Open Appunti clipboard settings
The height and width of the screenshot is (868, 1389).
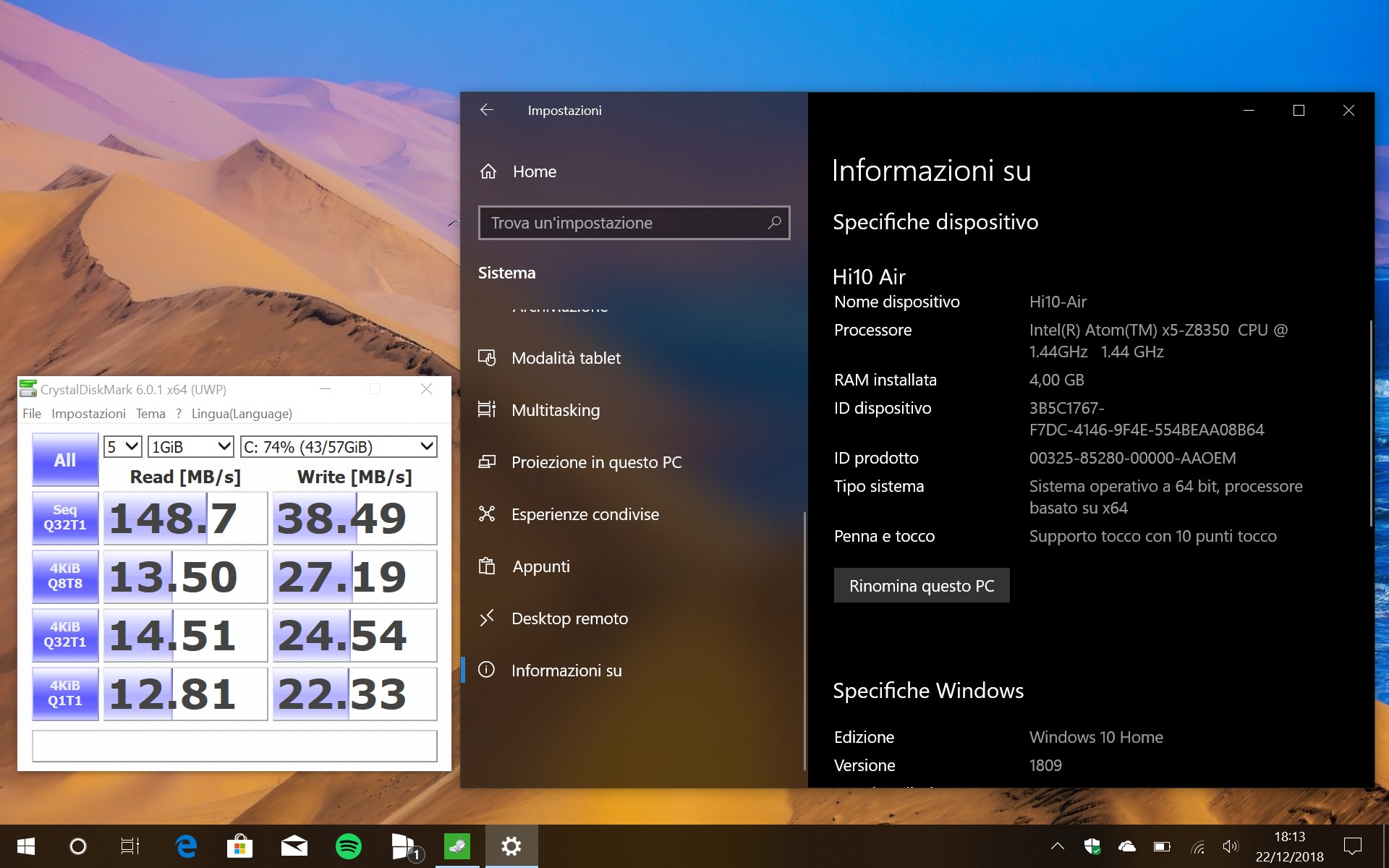coord(540,566)
